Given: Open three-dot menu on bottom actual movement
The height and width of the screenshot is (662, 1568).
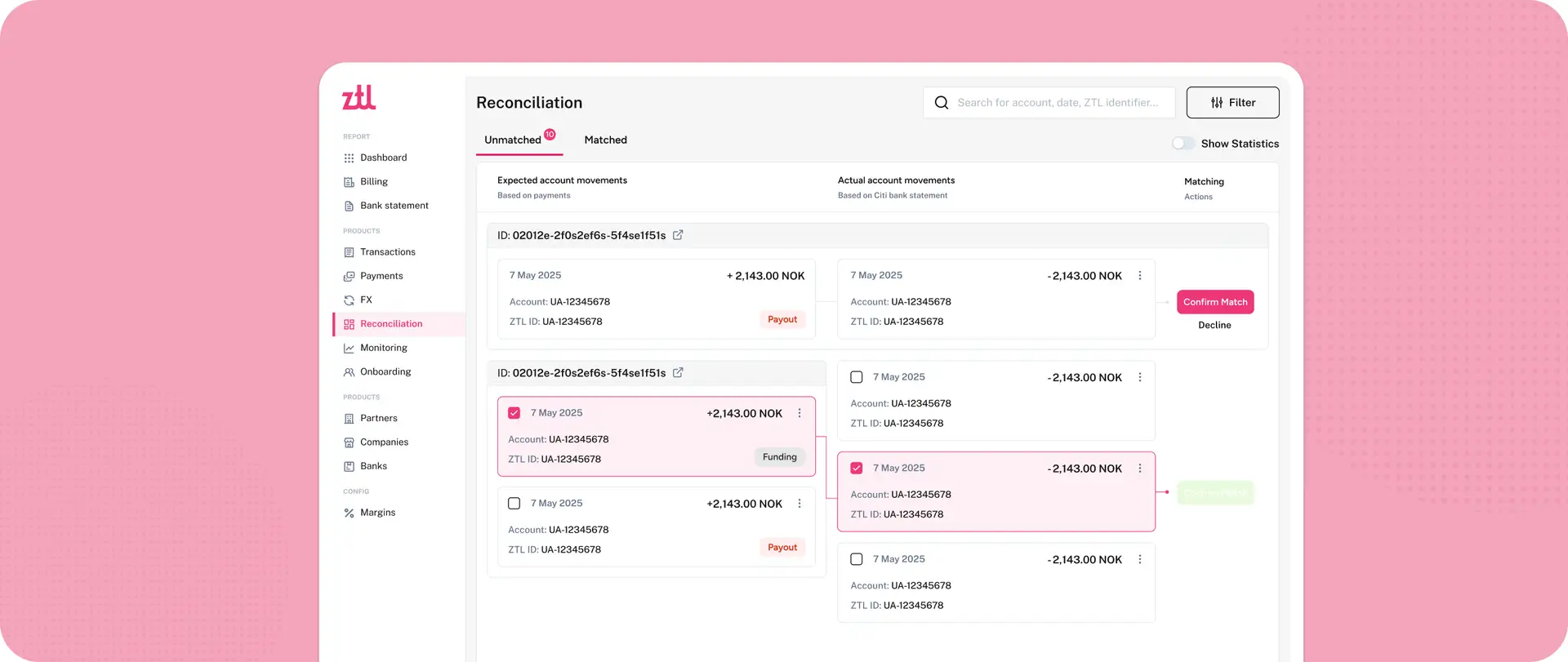Looking at the screenshot, I should point(1140,560).
